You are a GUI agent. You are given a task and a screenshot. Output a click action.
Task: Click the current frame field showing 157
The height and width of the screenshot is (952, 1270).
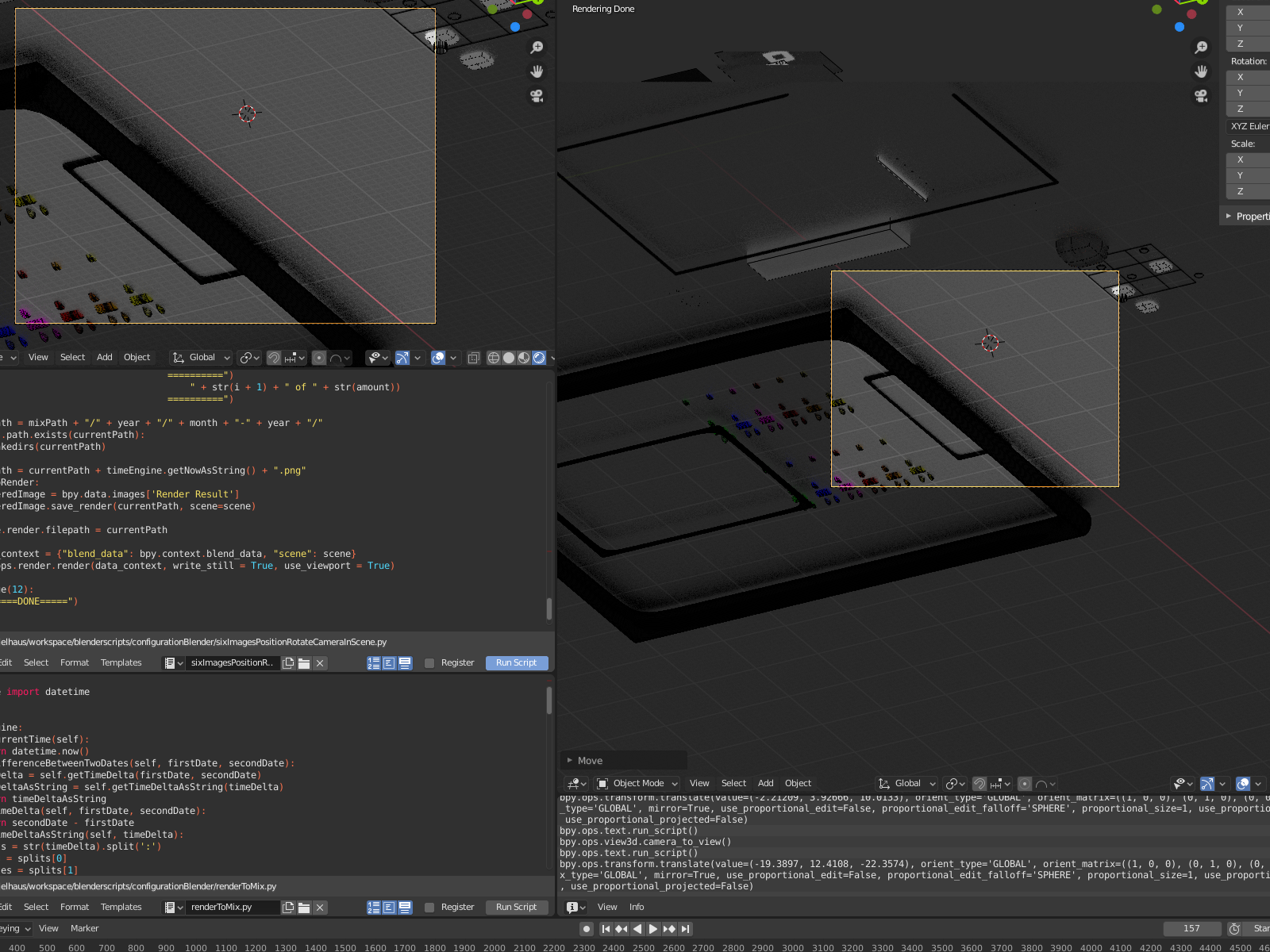(1191, 929)
